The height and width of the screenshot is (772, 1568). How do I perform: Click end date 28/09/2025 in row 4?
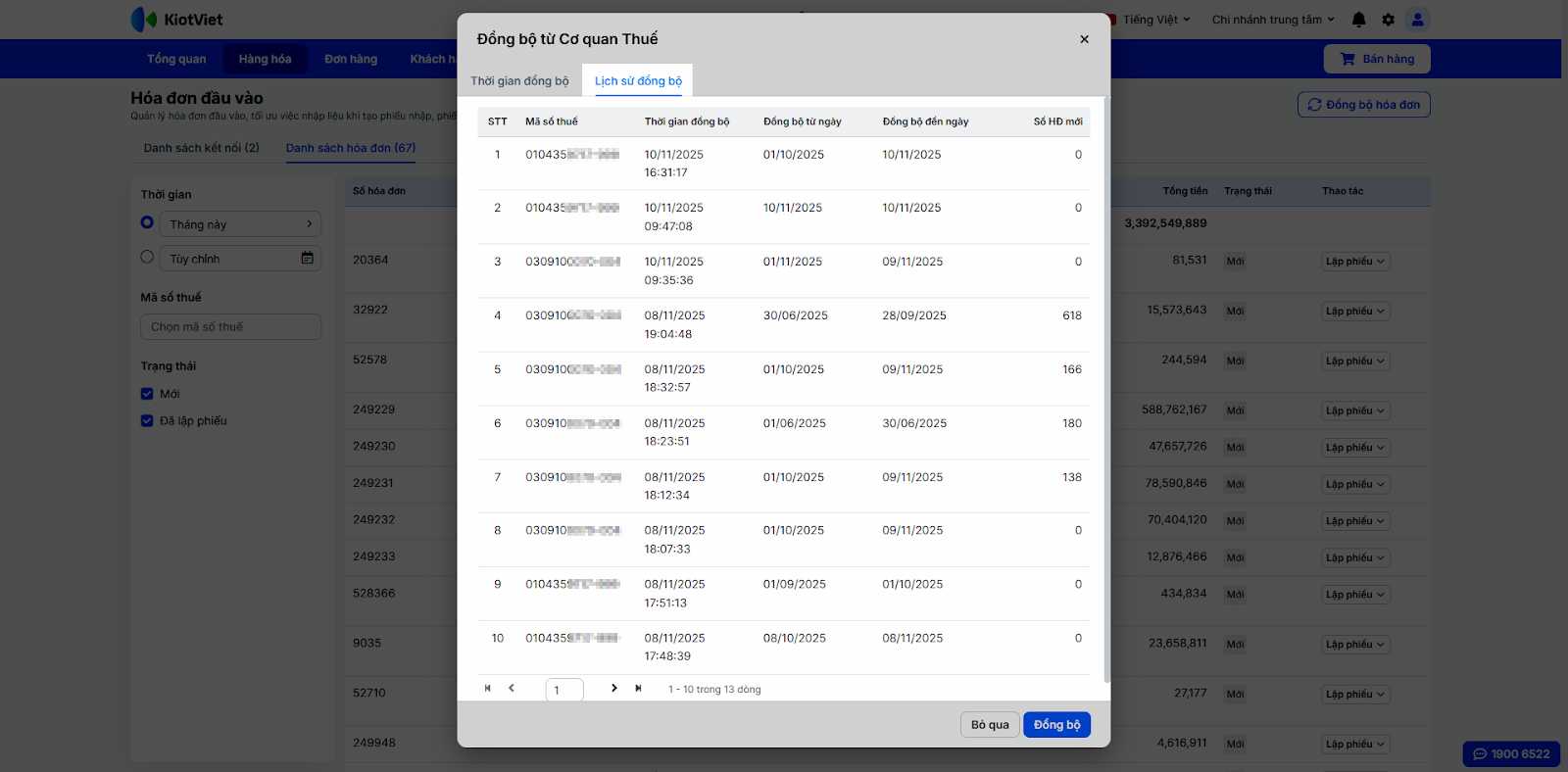pyautogui.click(x=914, y=315)
